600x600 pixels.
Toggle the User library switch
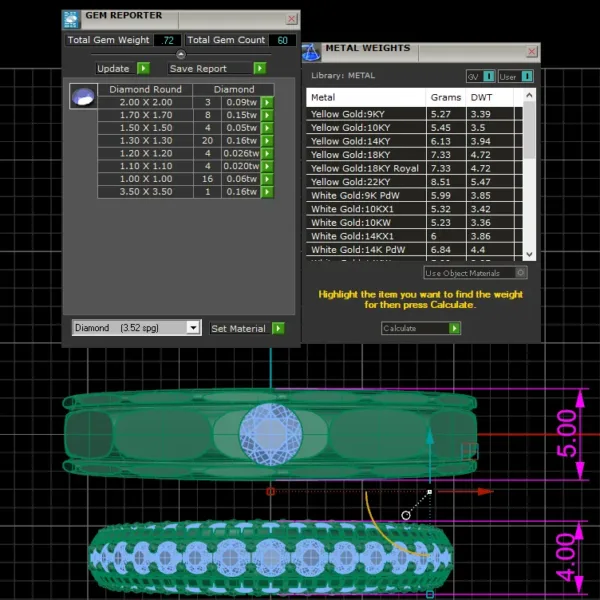[x=527, y=76]
